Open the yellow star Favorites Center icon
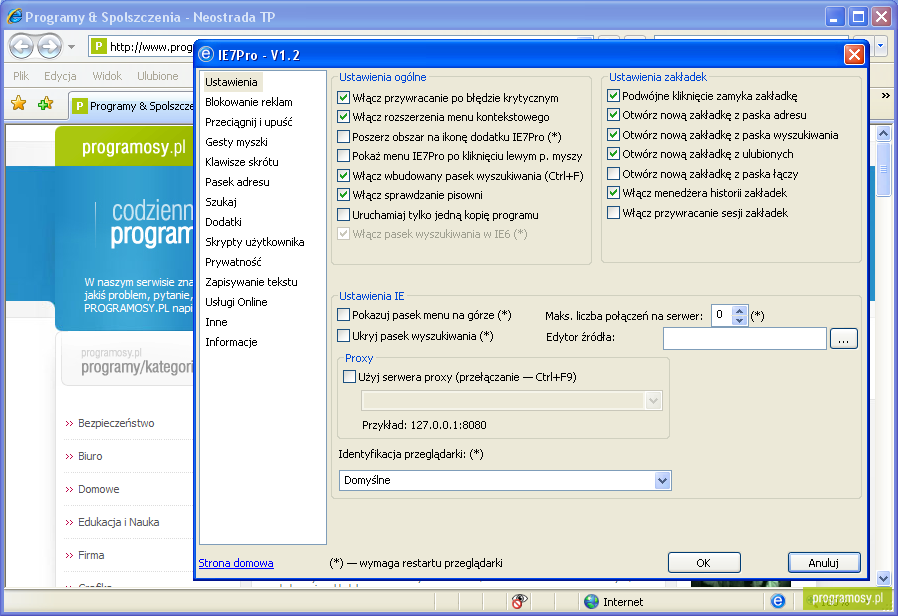The width and height of the screenshot is (898, 616). pyautogui.click(x=19, y=104)
